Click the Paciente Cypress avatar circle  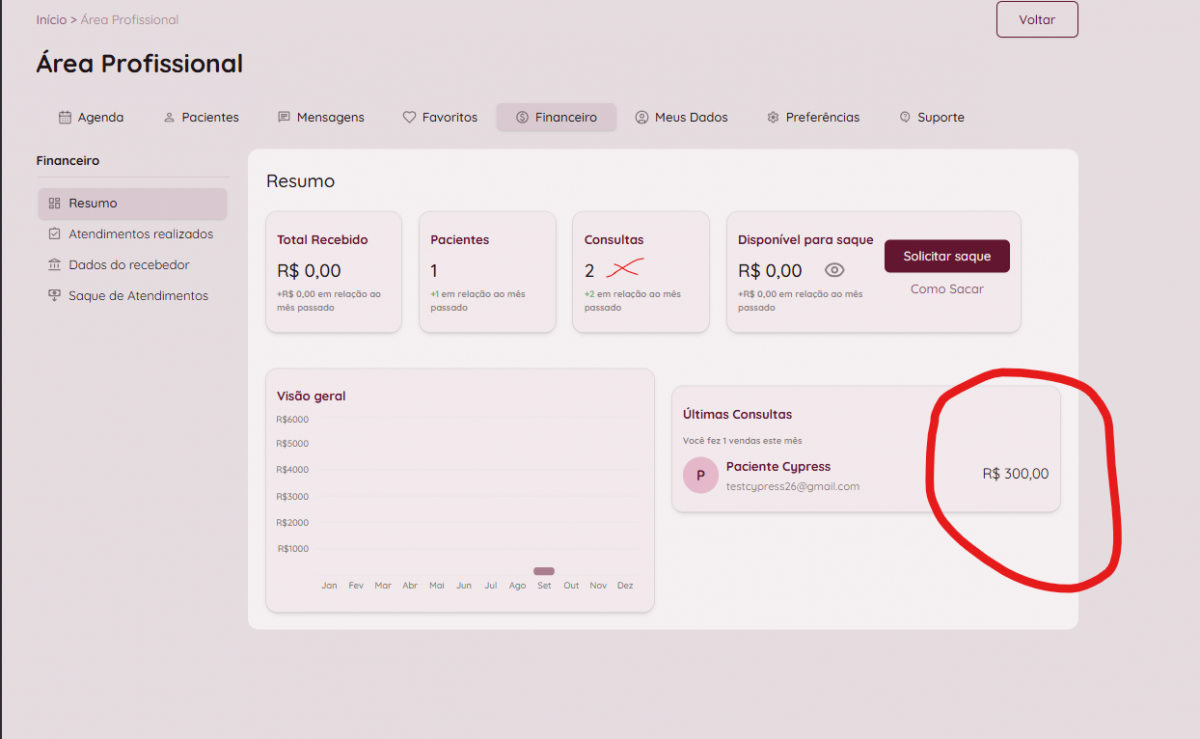pyautogui.click(x=700, y=475)
